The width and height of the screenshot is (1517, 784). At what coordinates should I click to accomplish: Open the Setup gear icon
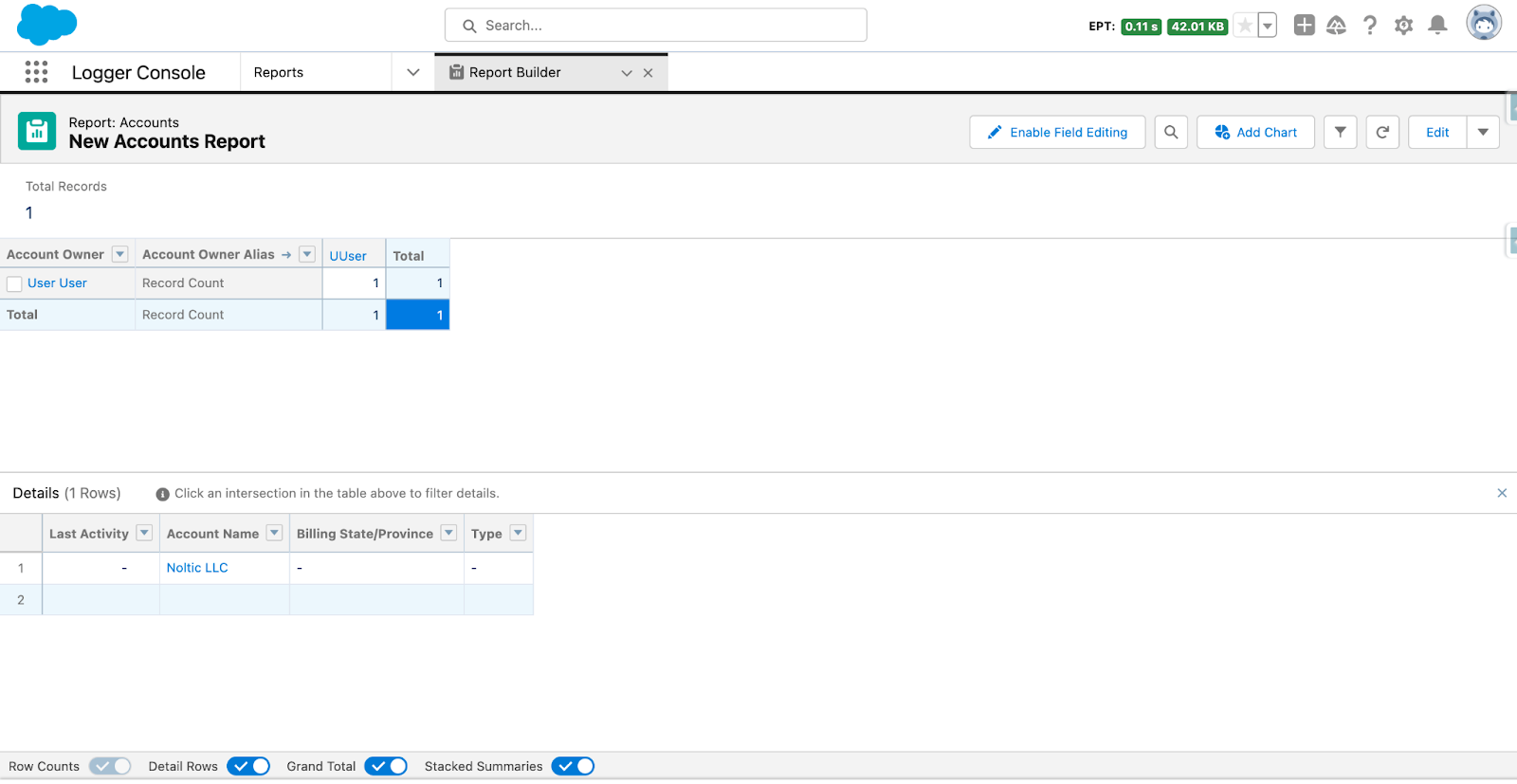tap(1404, 26)
